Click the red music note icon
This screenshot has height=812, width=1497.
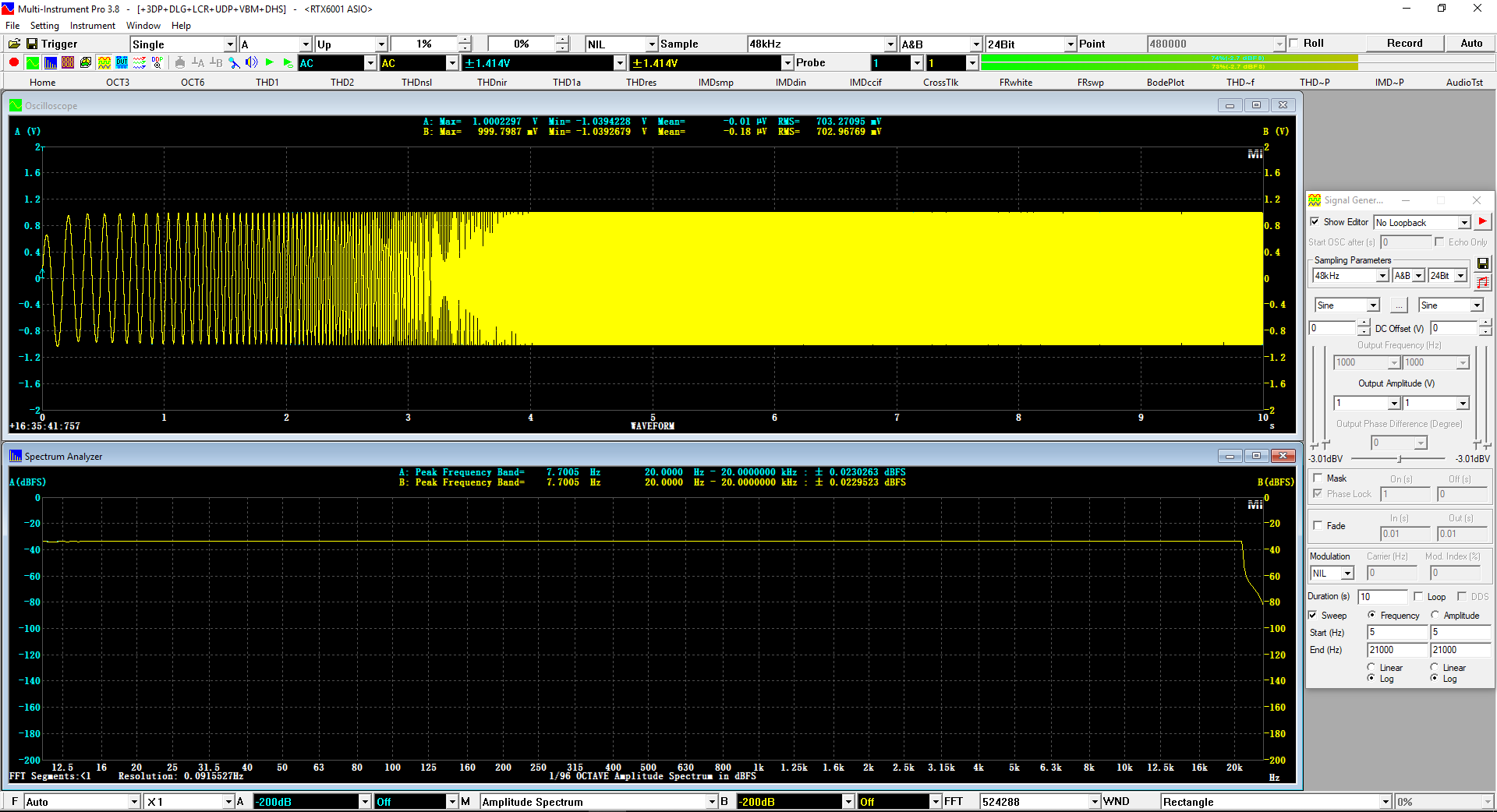coord(1483,282)
